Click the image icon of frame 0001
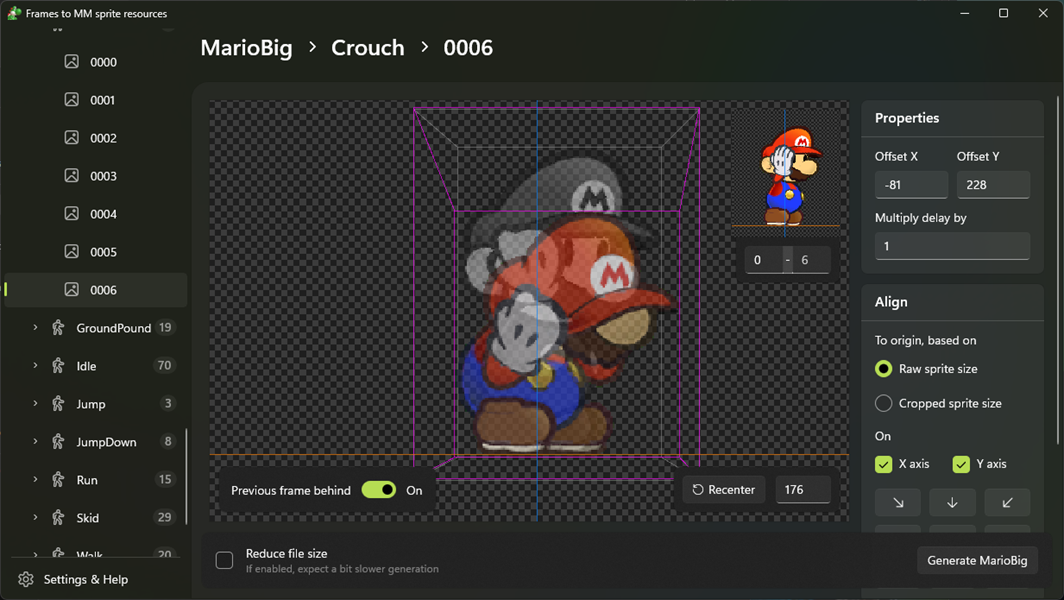The image size is (1064, 600). click(x=71, y=100)
